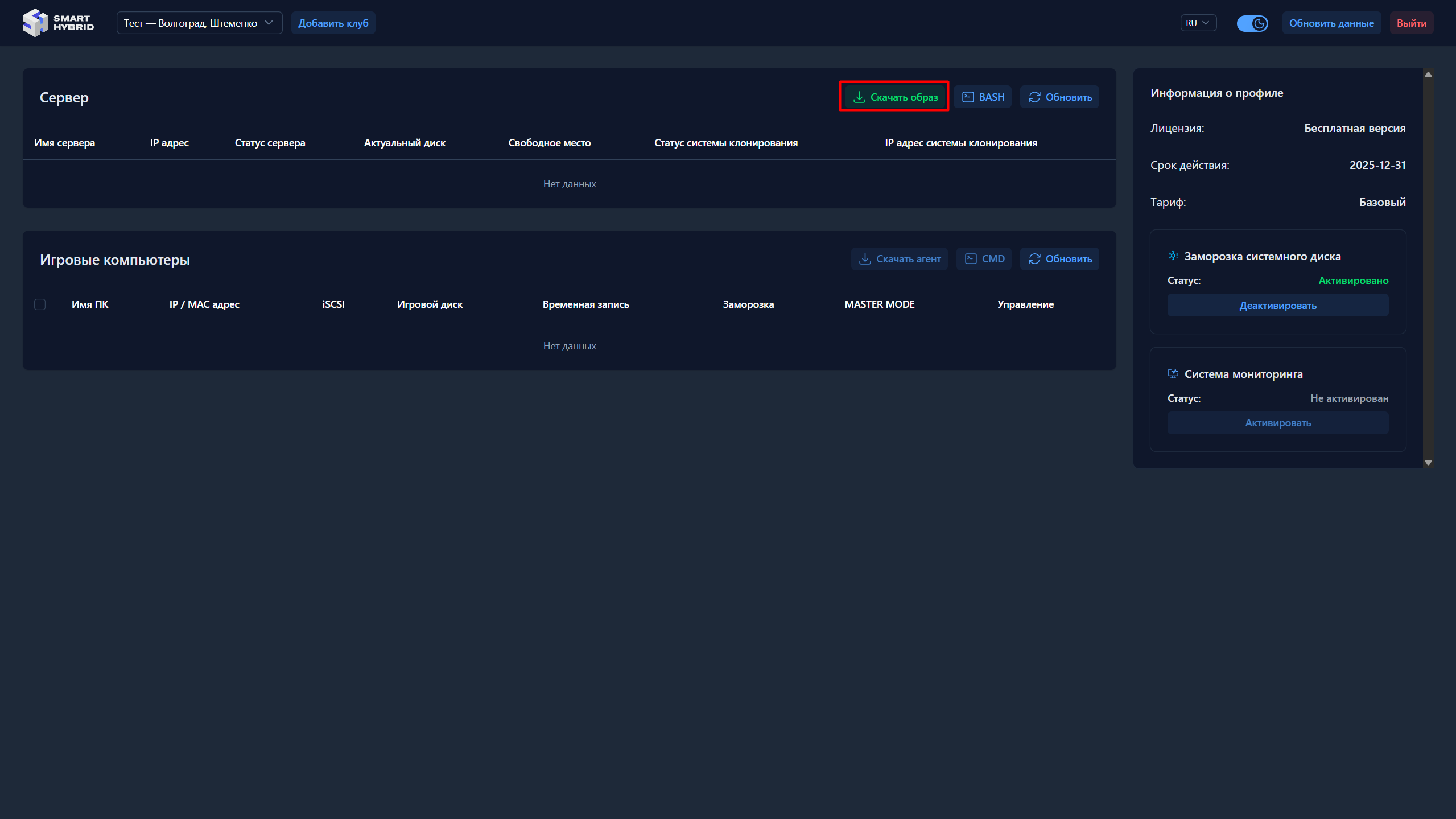The height and width of the screenshot is (819, 1456).
Task: Refresh Игровые компьютеры list with Обновить
Action: (x=1059, y=259)
